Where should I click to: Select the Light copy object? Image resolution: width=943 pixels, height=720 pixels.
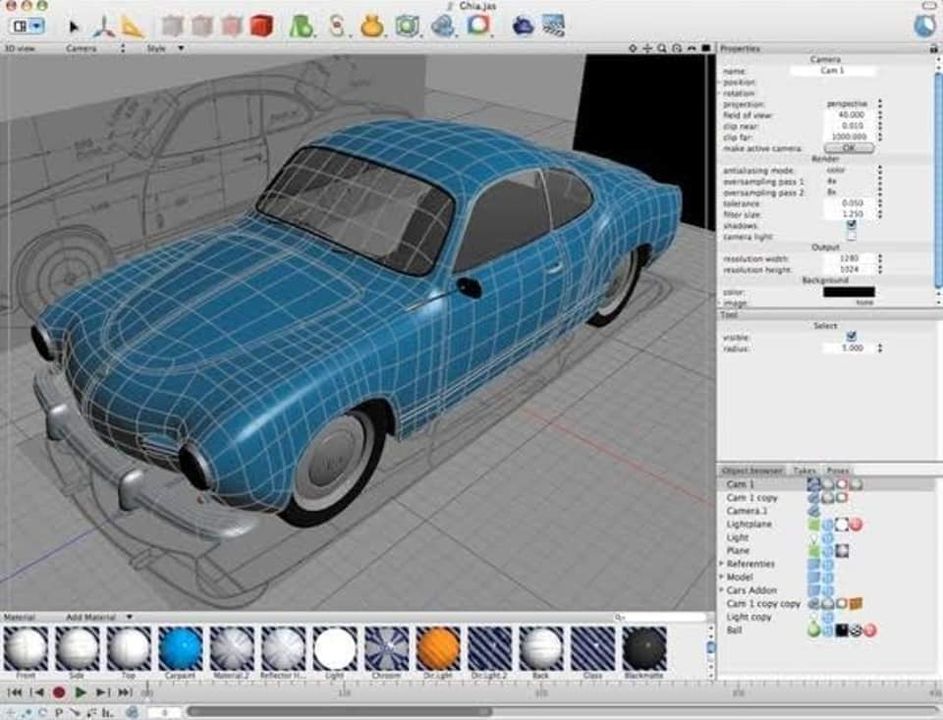point(749,617)
